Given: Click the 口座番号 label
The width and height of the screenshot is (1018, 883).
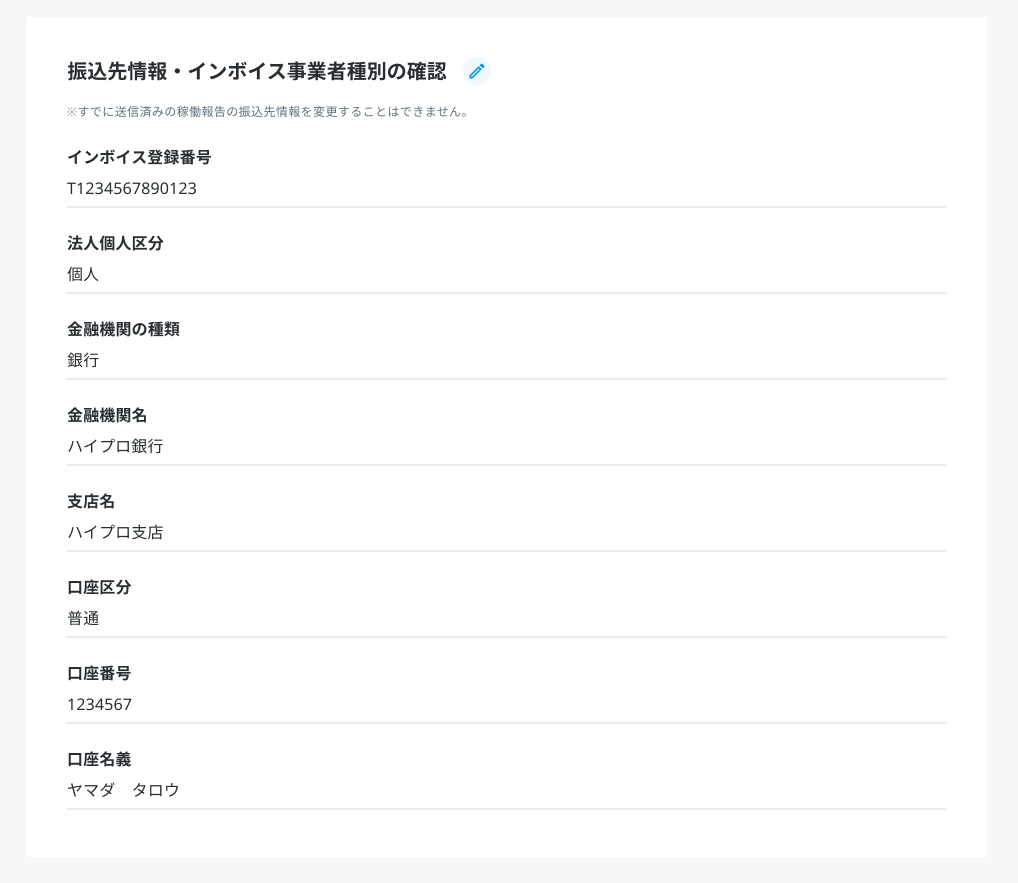Looking at the screenshot, I should [x=99, y=673].
